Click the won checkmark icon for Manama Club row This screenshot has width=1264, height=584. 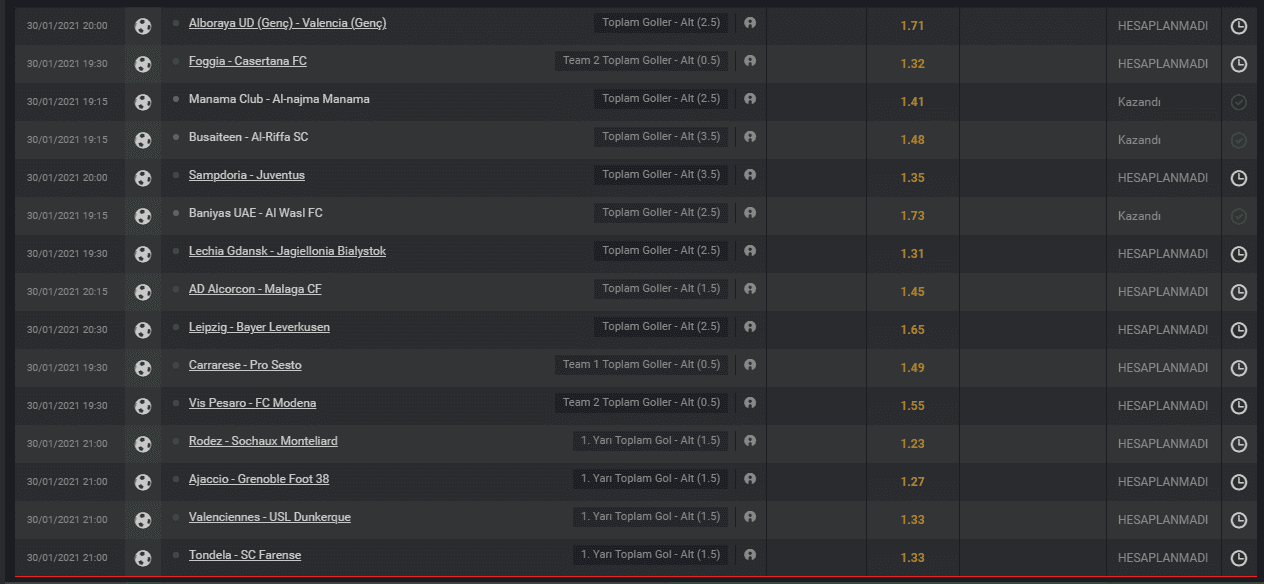point(1239,102)
